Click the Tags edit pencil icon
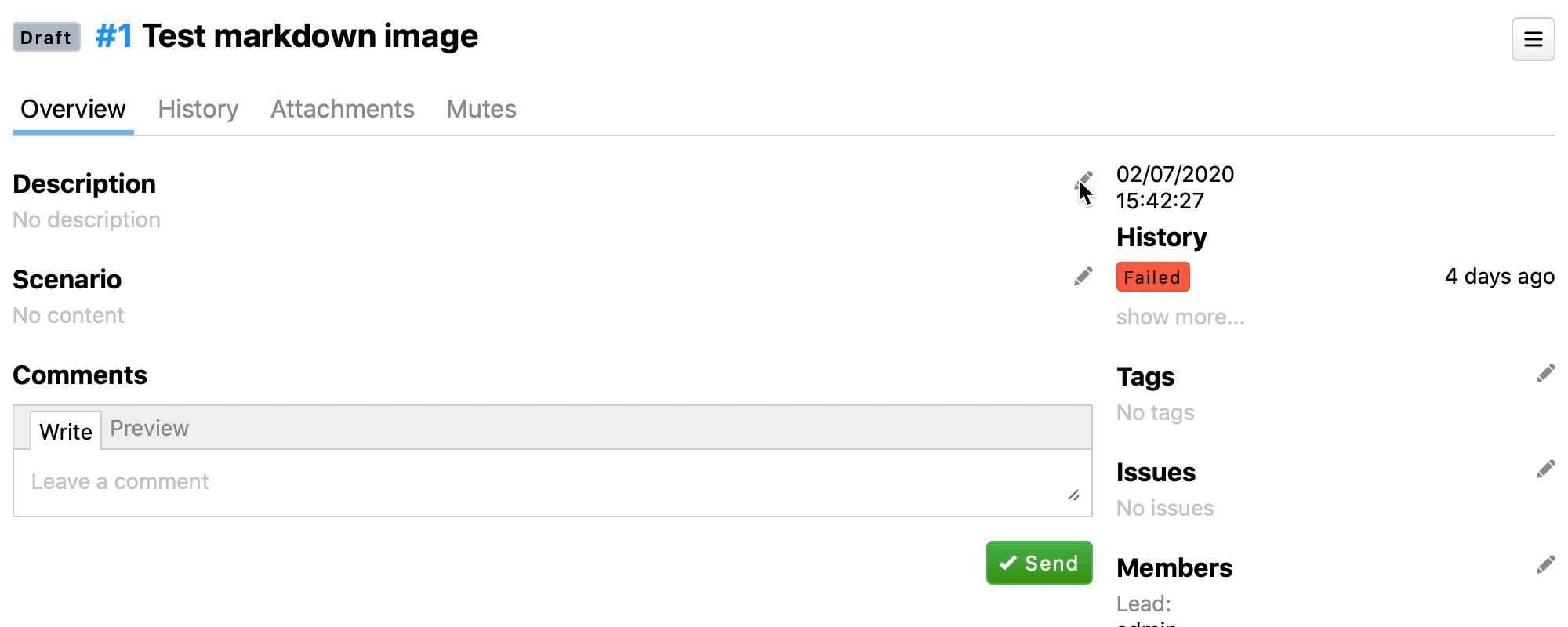Screen dimensions: 1568x627 click(1545, 374)
